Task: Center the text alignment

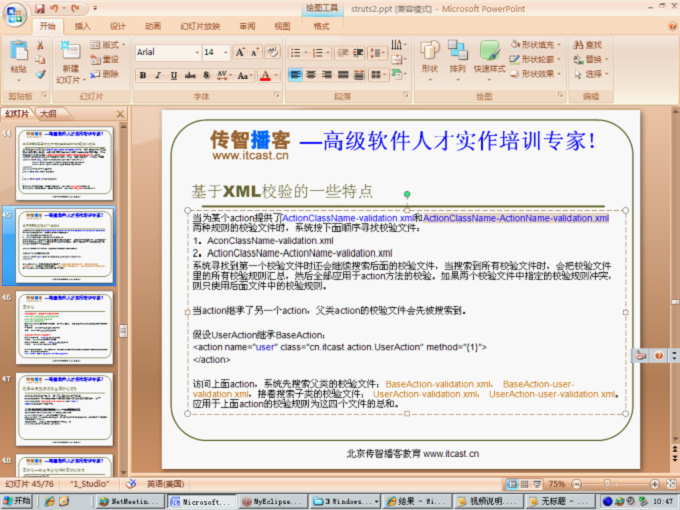Action: pyautogui.click(x=311, y=75)
